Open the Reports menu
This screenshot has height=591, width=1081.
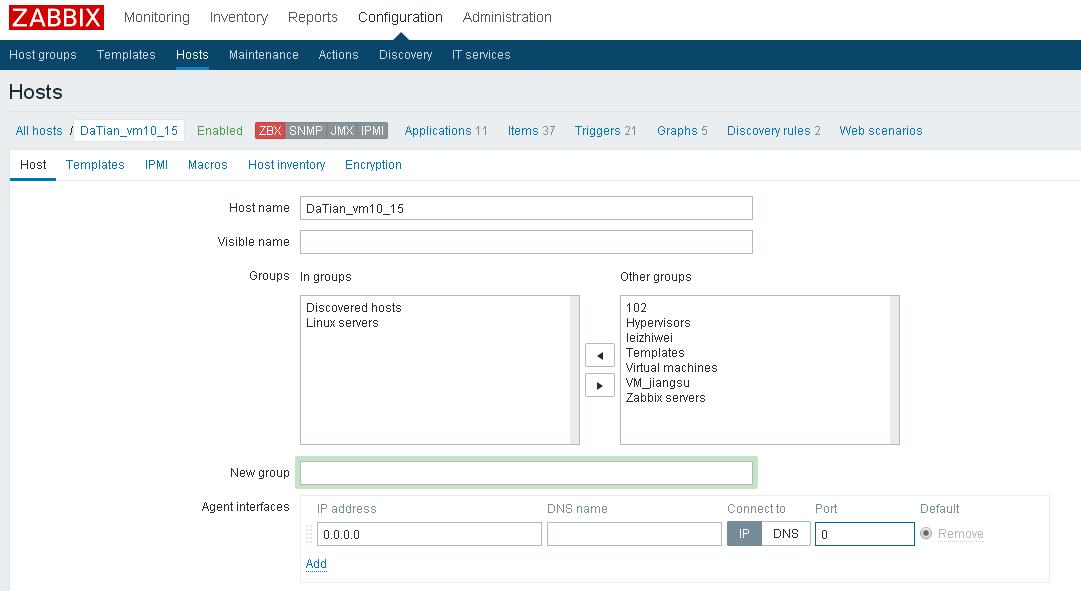pyautogui.click(x=312, y=17)
